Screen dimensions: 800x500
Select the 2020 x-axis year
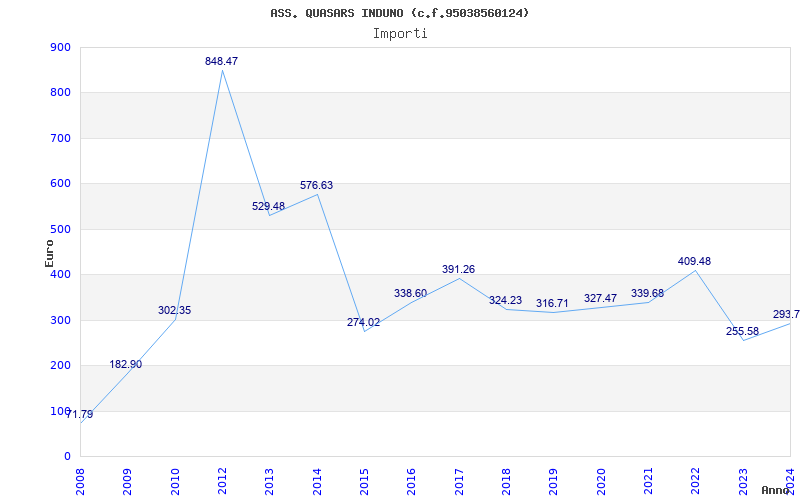[601, 481]
